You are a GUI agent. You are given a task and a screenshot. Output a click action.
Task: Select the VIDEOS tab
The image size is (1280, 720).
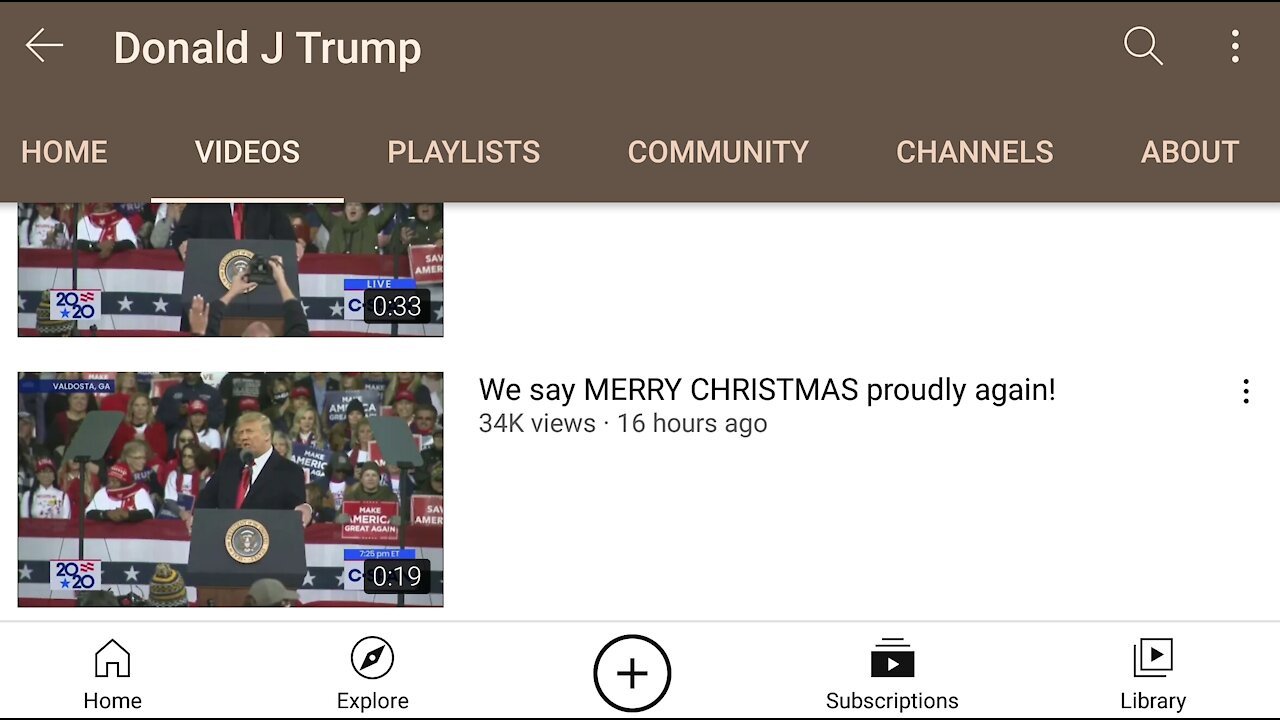click(x=247, y=152)
